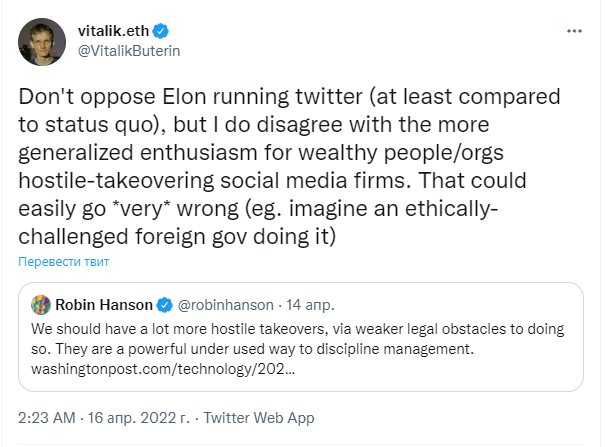Click the 16 апр. 2022 г. date
This screenshot has height=447, width=605.
click(x=139, y=418)
